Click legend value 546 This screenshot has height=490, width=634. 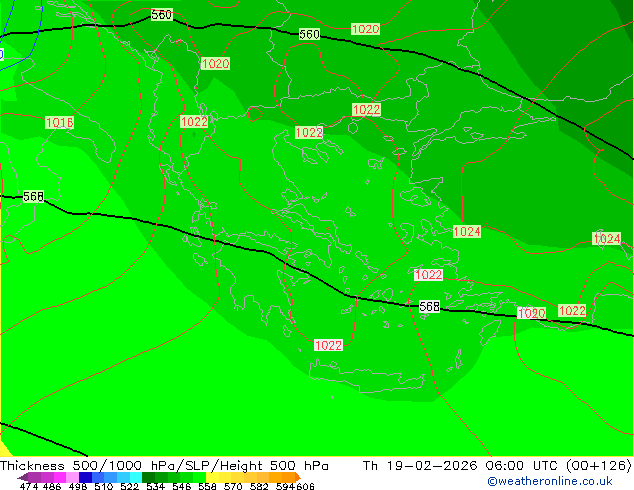(x=182, y=486)
